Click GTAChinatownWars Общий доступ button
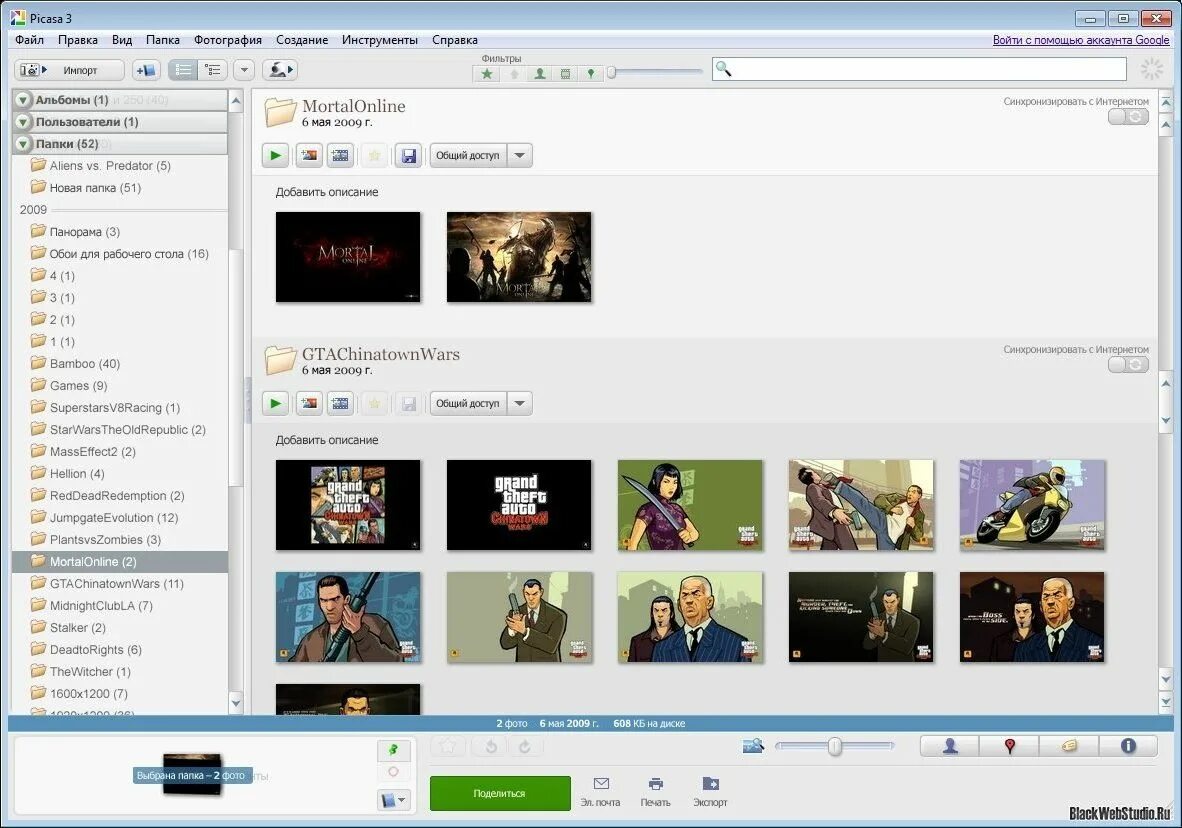This screenshot has width=1182, height=828. pyautogui.click(x=468, y=403)
